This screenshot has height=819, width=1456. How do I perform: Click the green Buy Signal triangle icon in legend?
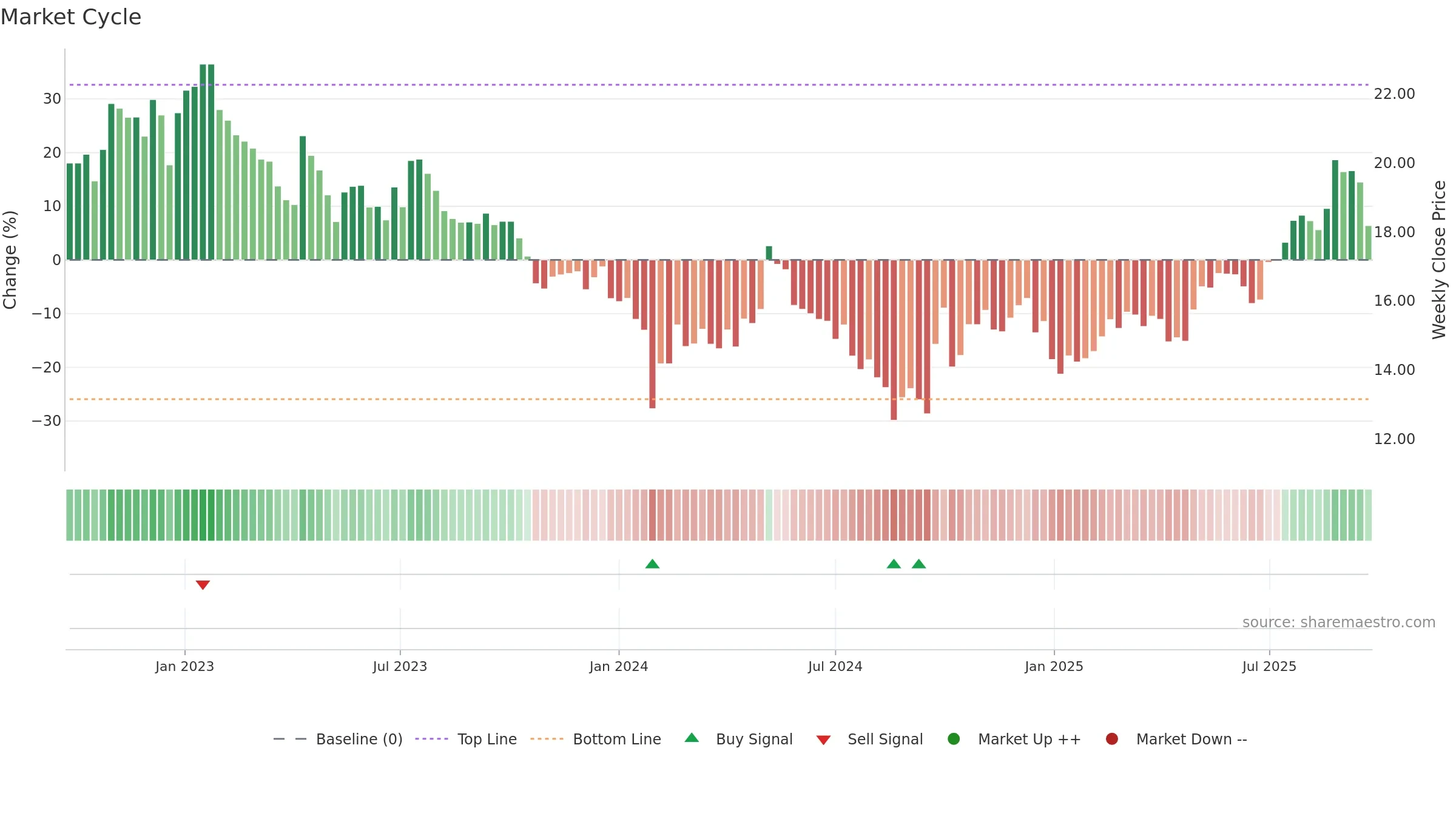[x=692, y=738]
